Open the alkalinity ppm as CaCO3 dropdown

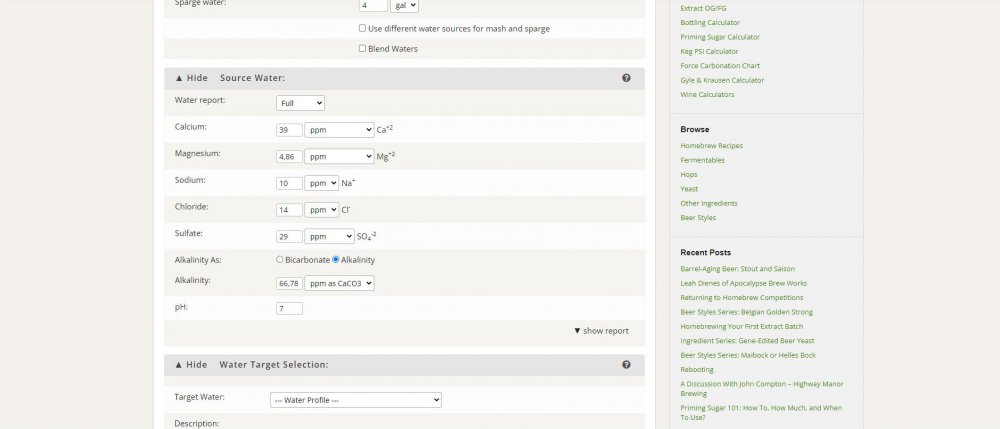click(x=339, y=283)
